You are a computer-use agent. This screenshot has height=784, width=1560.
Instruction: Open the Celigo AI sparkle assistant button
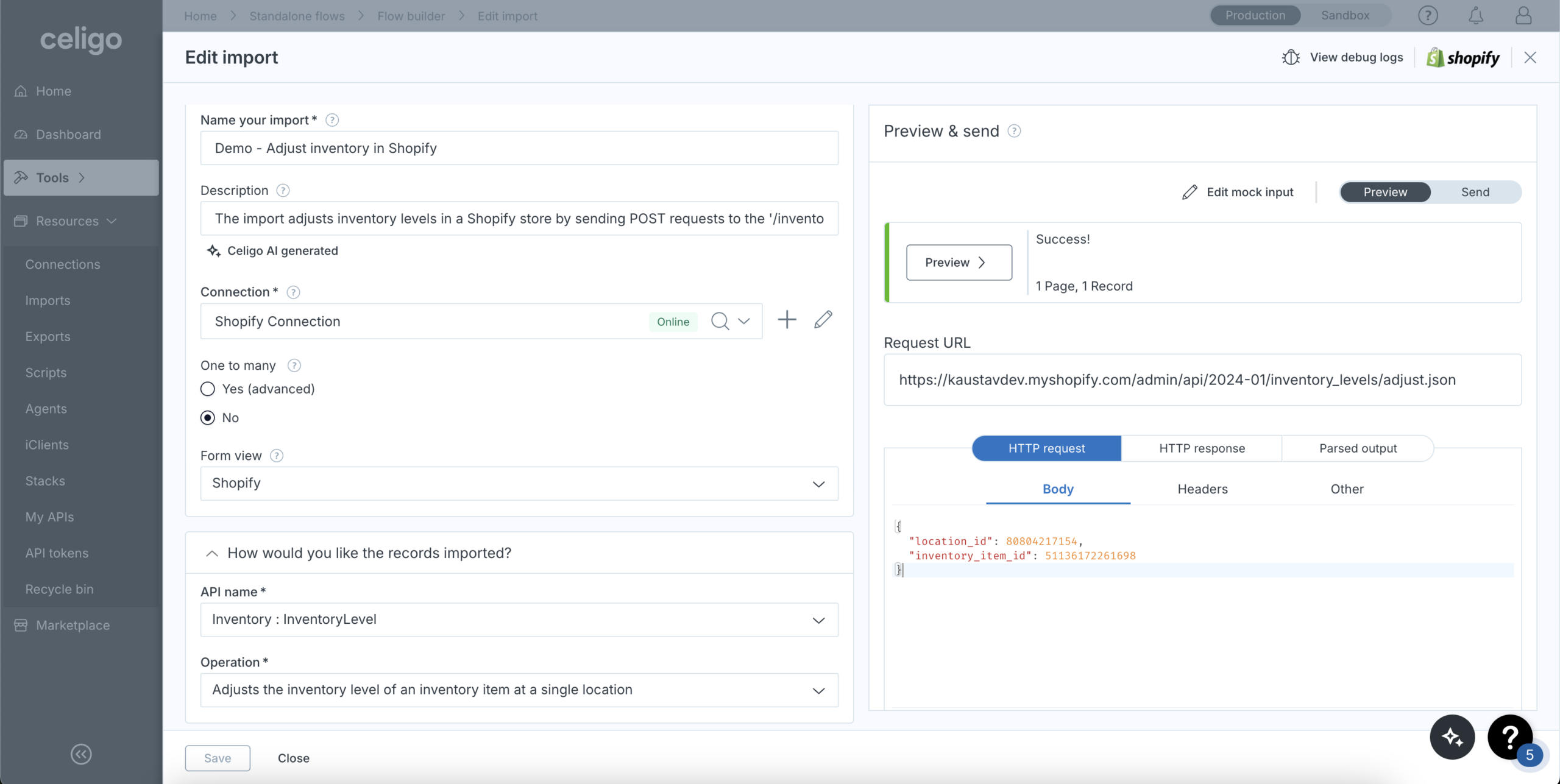1452,737
